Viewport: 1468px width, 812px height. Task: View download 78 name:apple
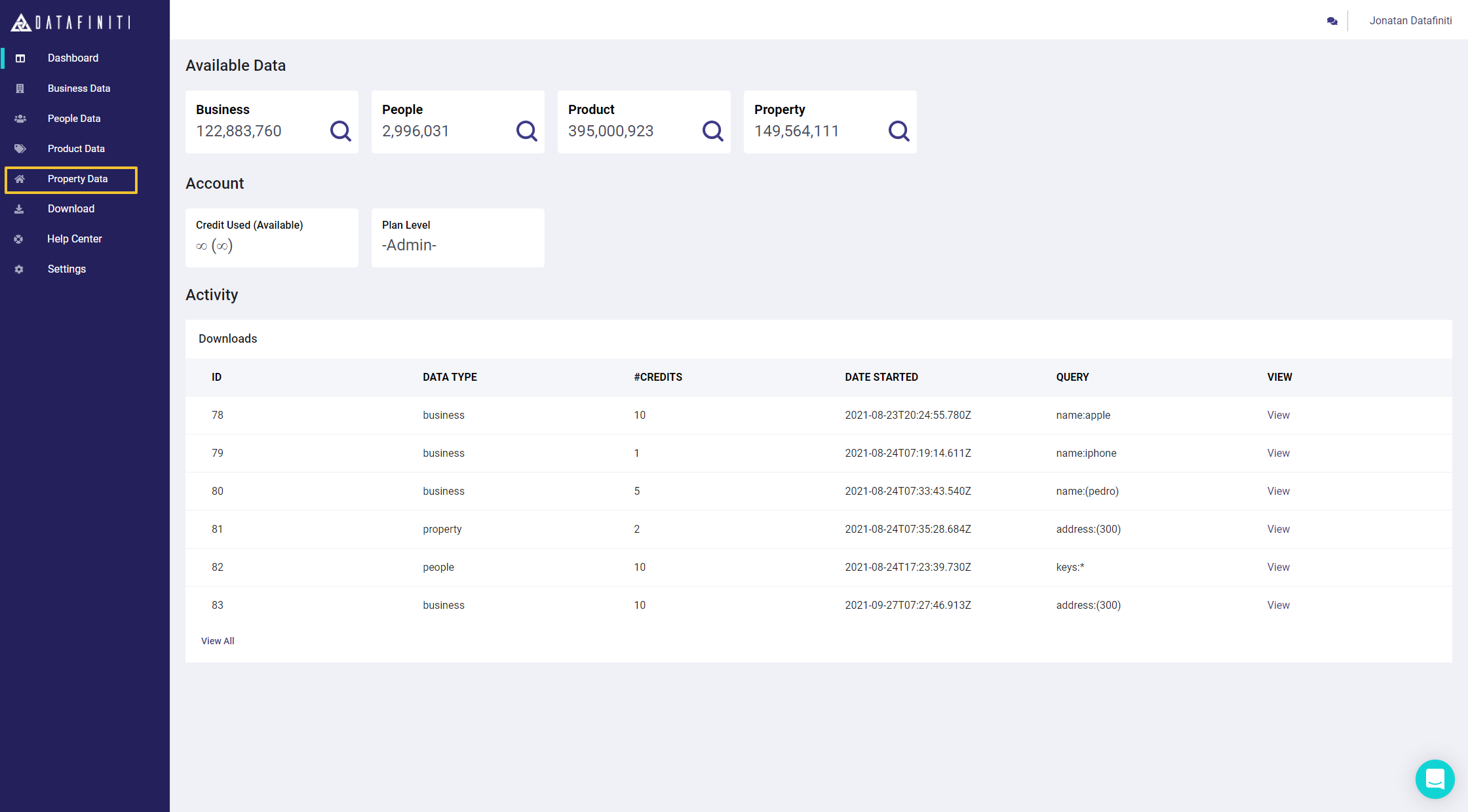(x=1278, y=415)
